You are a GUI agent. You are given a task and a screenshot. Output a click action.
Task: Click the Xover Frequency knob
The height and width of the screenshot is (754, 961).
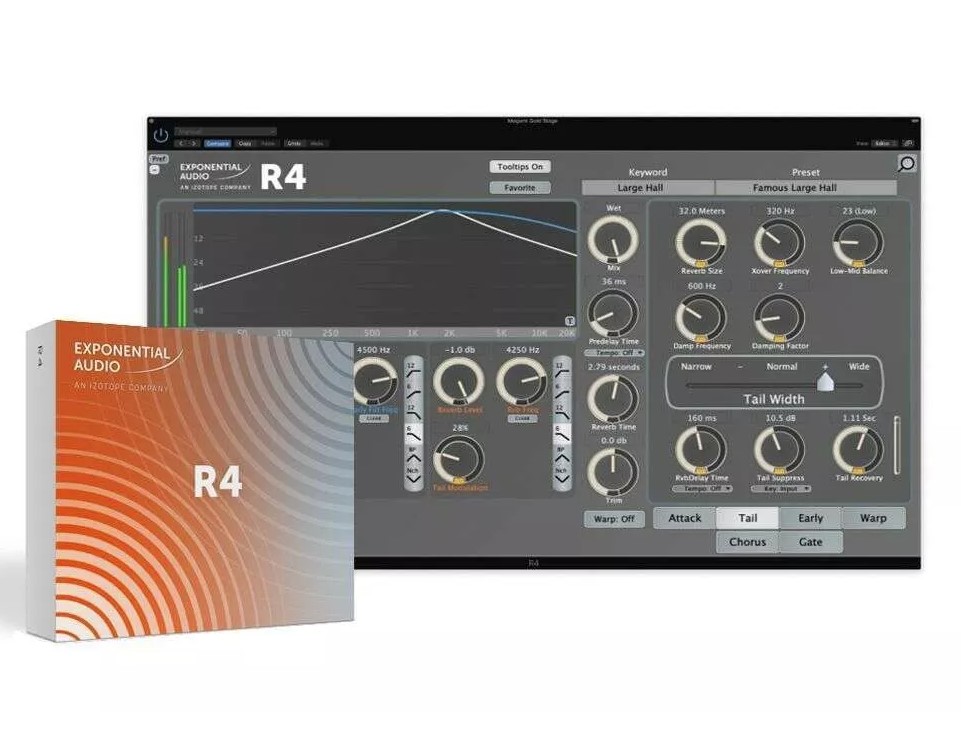[780, 243]
